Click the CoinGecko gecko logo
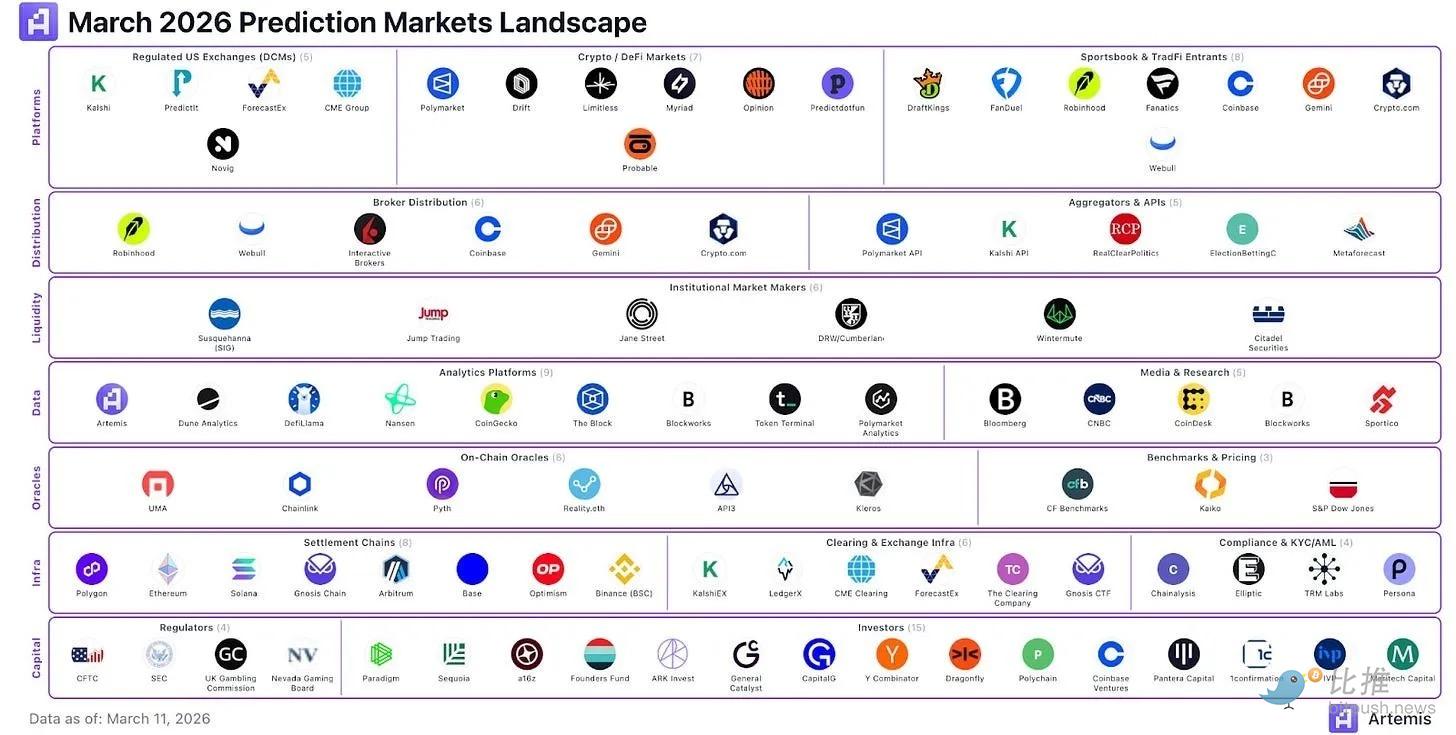Viewport: 1456px width, 735px height. tap(496, 399)
